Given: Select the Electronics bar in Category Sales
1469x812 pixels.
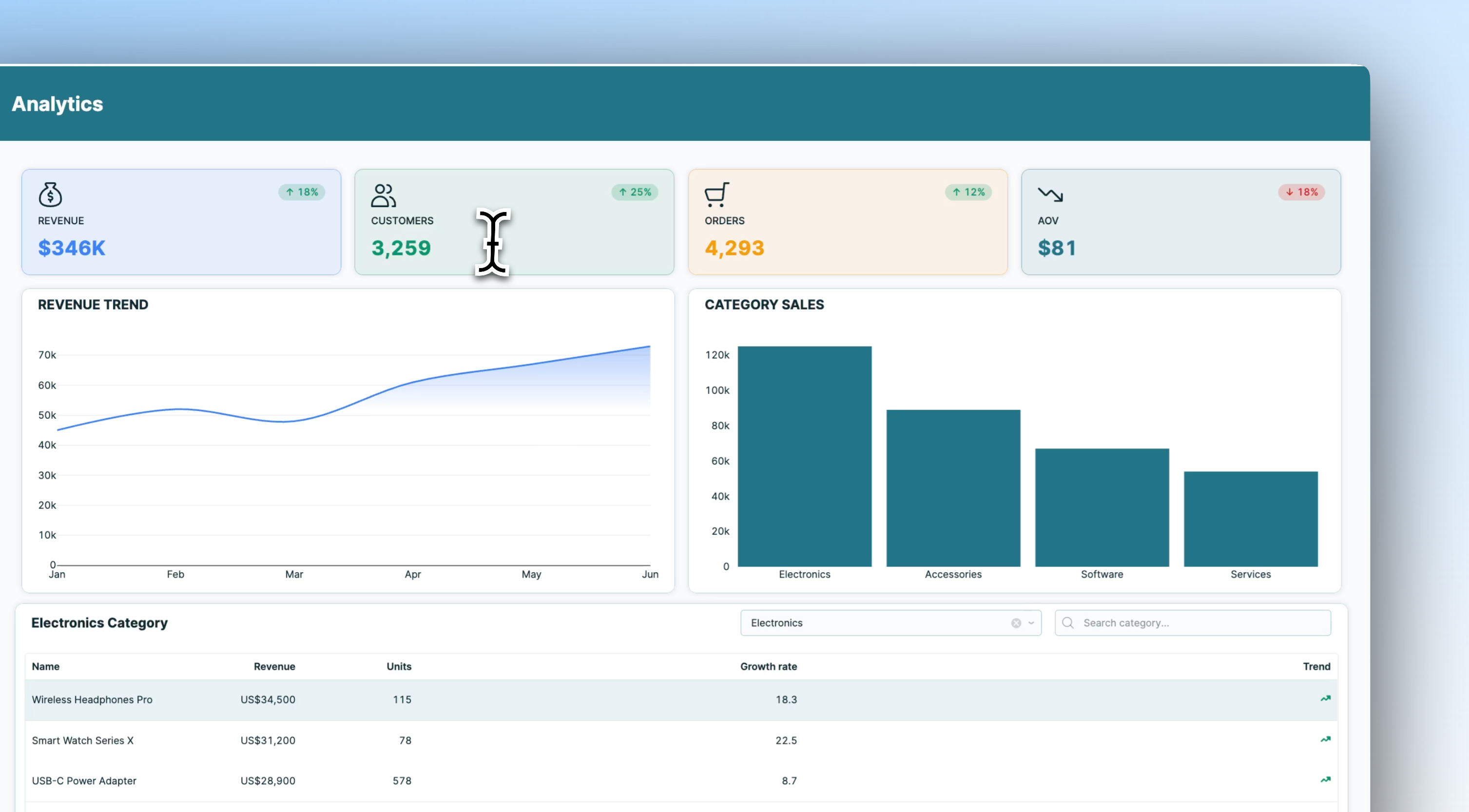Looking at the screenshot, I should click(x=804, y=456).
